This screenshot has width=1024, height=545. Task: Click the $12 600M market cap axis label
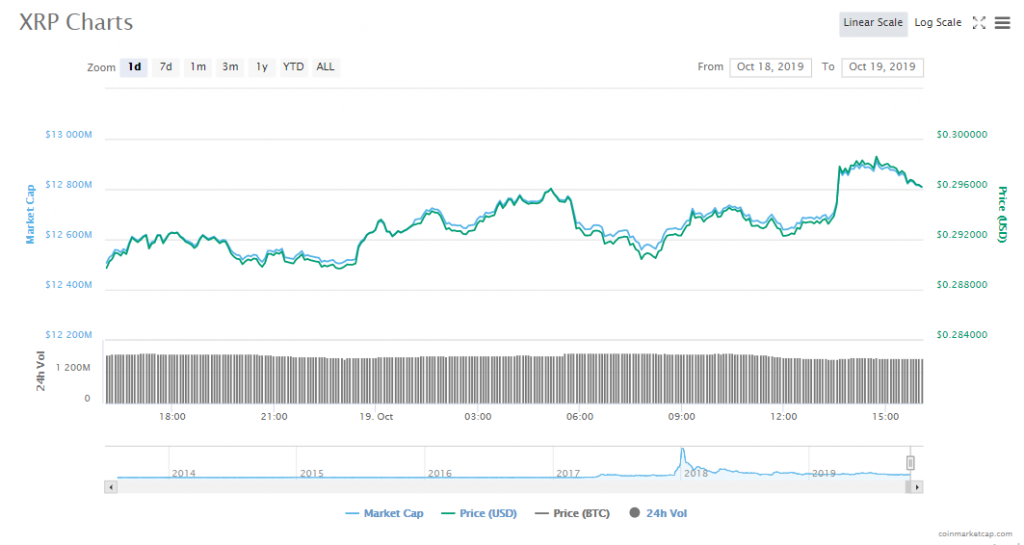click(x=69, y=235)
